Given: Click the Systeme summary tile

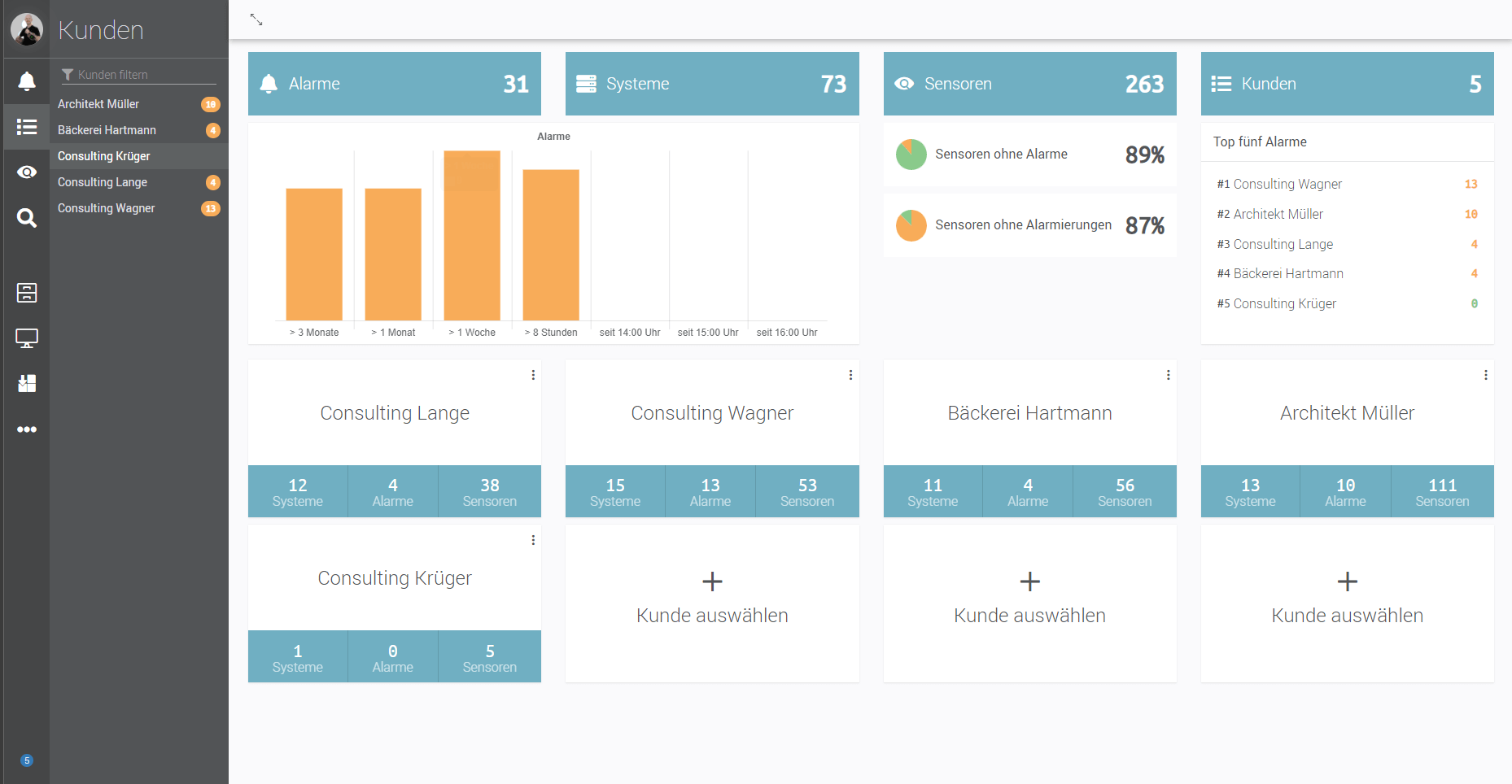Looking at the screenshot, I should coord(712,84).
